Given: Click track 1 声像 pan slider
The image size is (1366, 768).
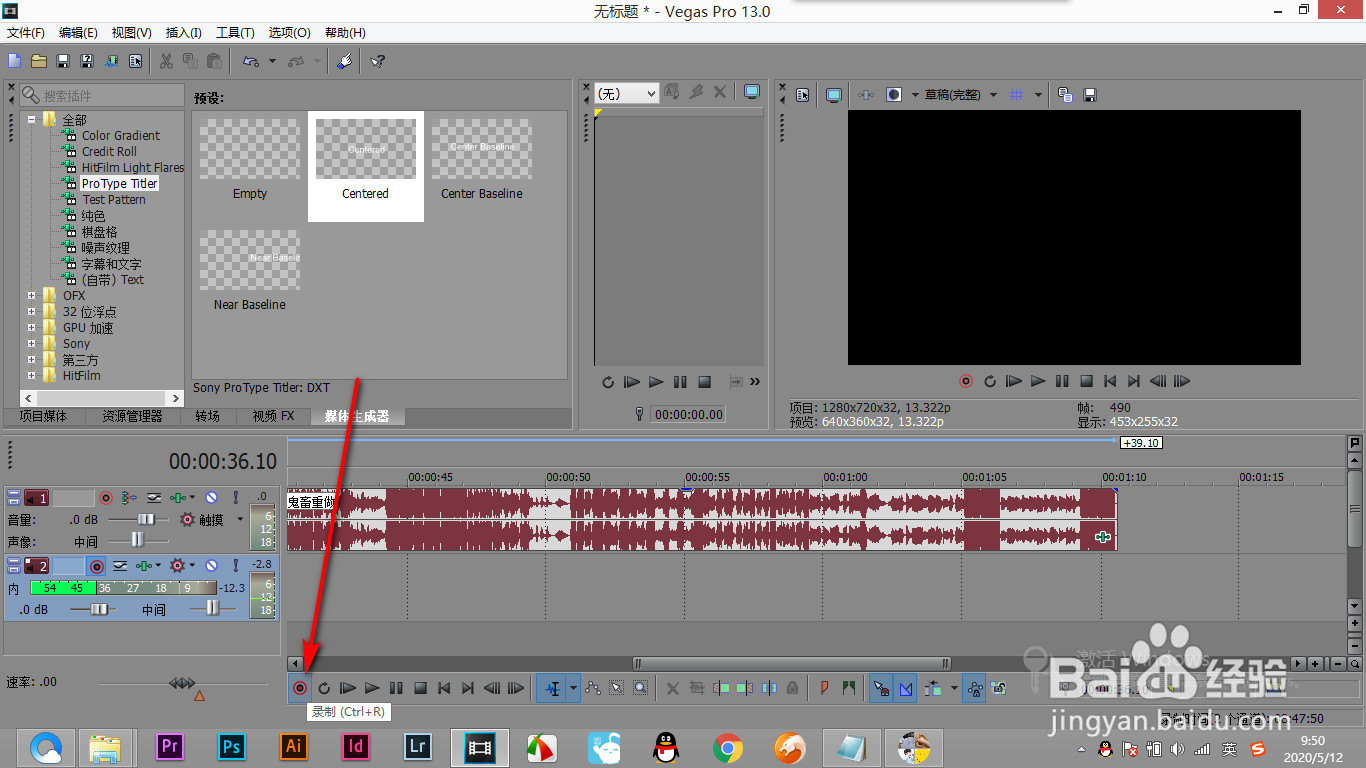Looking at the screenshot, I should click(x=138, y=541).
